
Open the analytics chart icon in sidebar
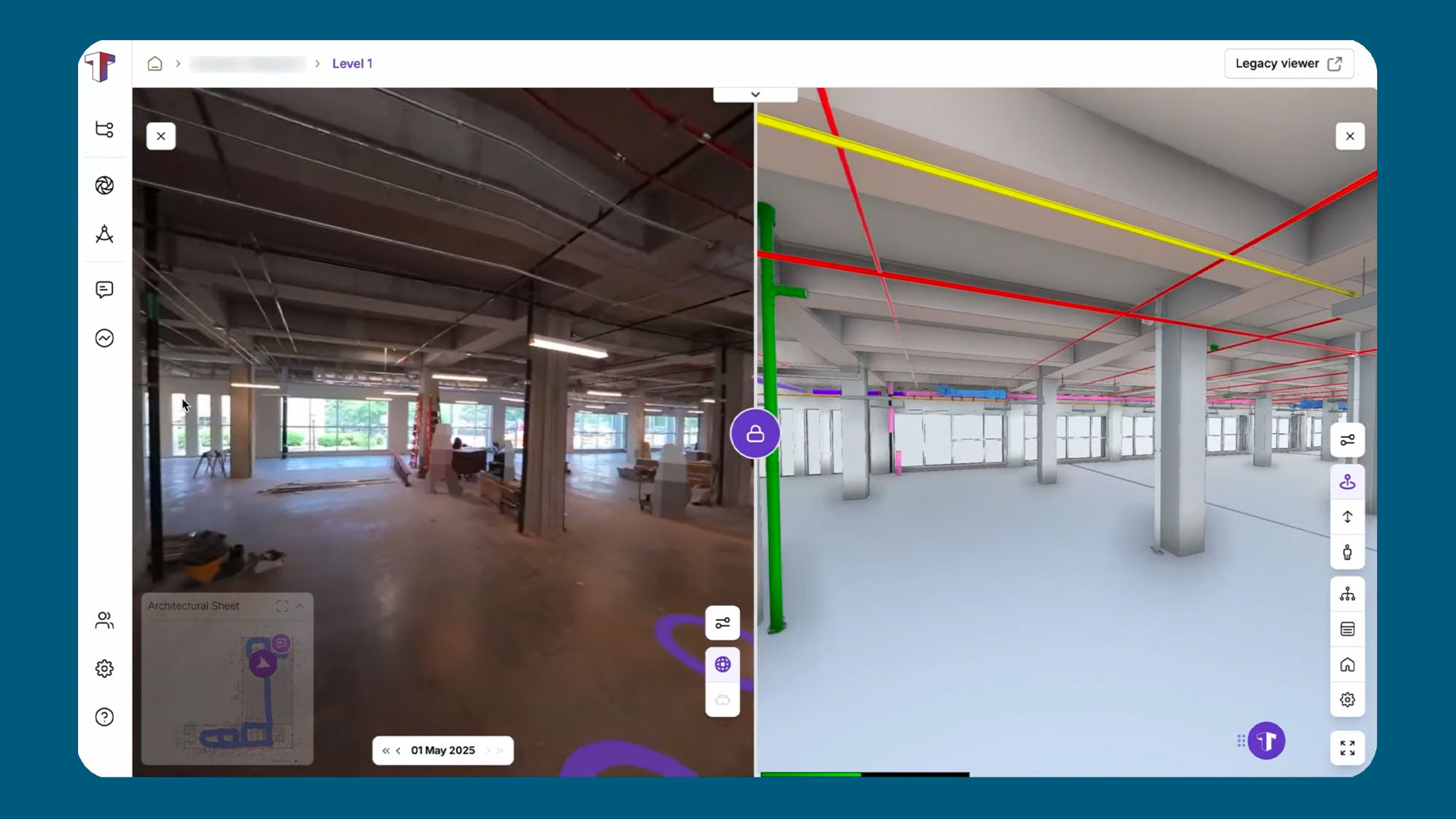pyautogui.click(x=105, y=338)
